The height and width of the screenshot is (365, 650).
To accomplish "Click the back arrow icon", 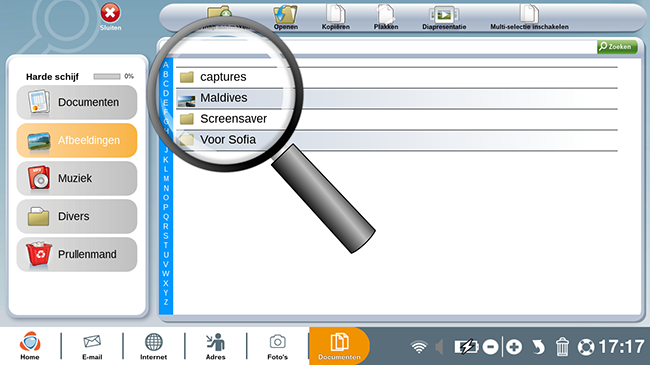I will click(x=538, y=347).
